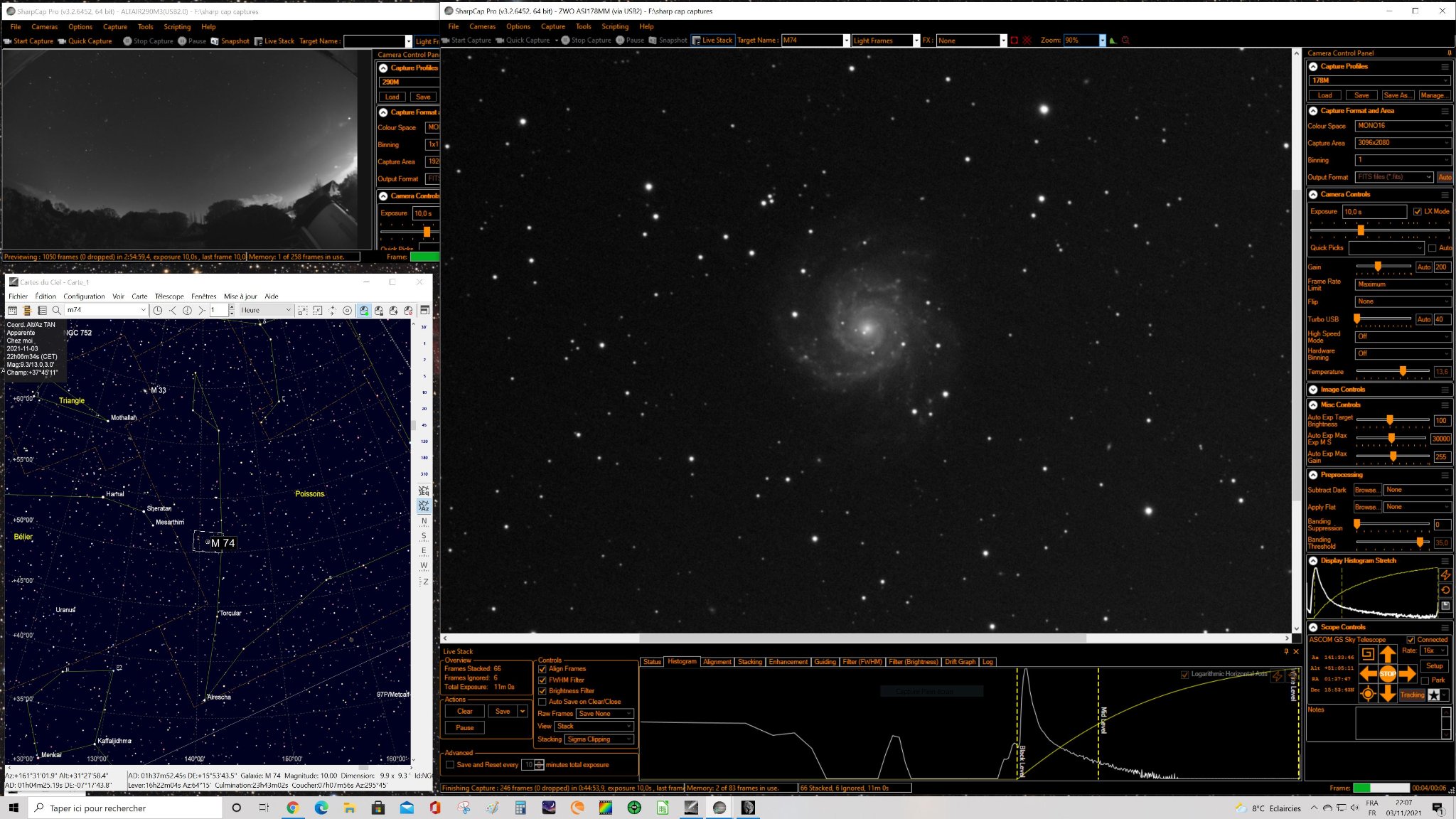
Task: Take a Snapshot in the left SharpCap window
Action: [230, 41]
